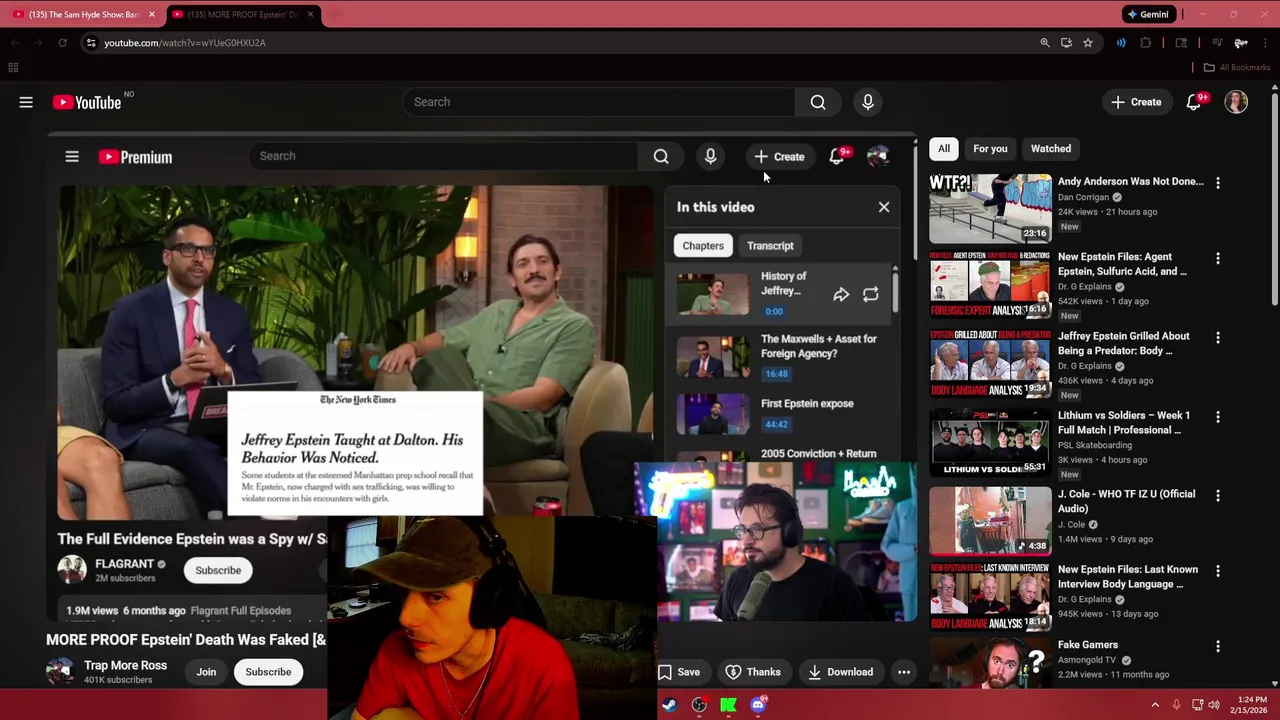
Task: Click the Create button in the main YouTube header
Action: pyautogui.click(x=1136, y=102)
